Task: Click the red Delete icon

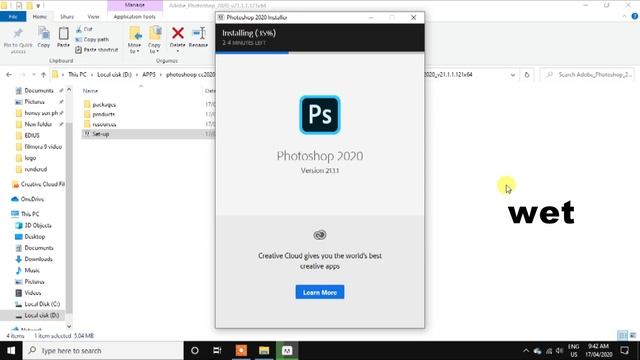Action: click(x=178, y=33)
